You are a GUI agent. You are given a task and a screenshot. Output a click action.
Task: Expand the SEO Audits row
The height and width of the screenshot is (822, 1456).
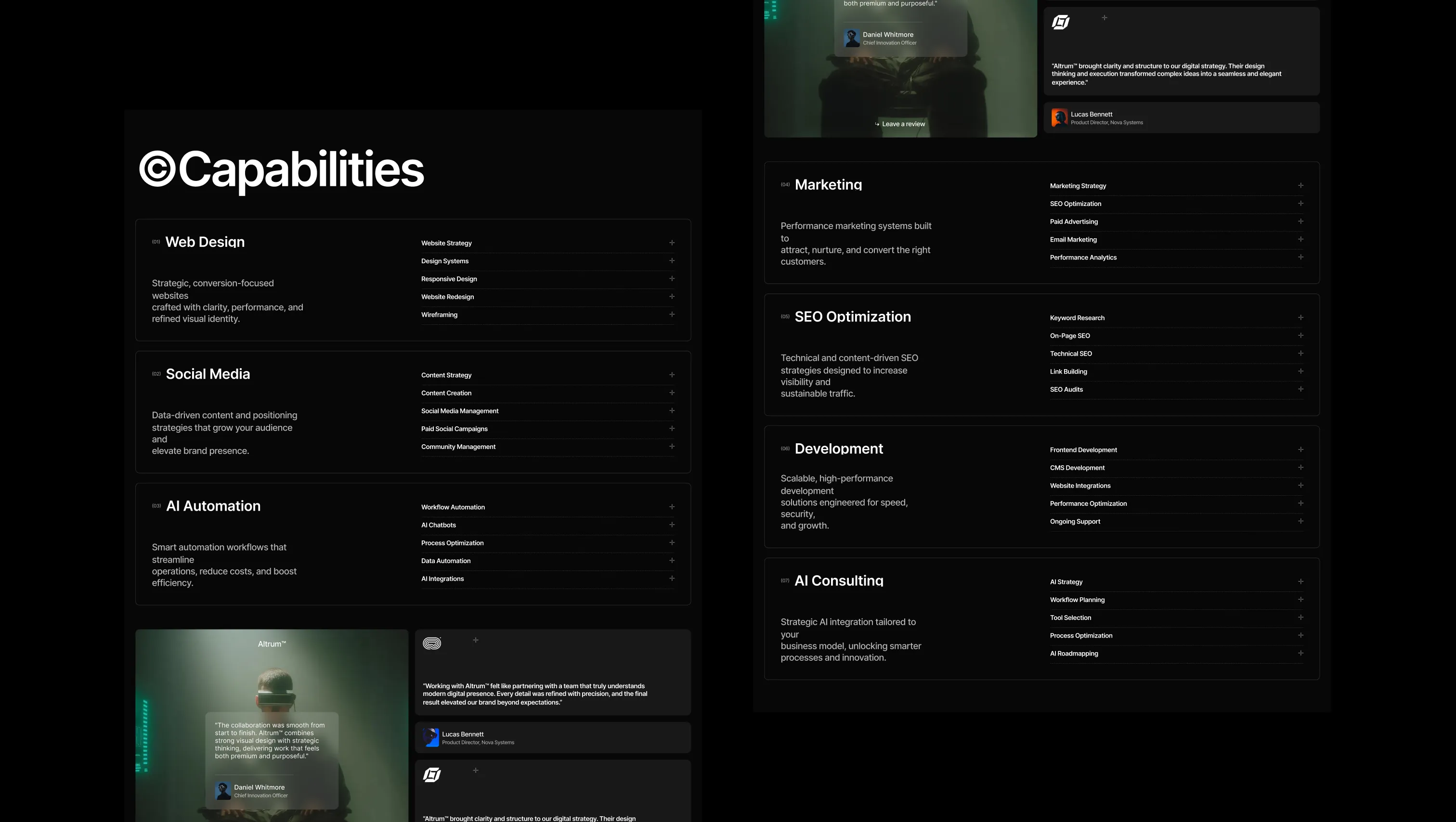click(x=1177, y=389)
